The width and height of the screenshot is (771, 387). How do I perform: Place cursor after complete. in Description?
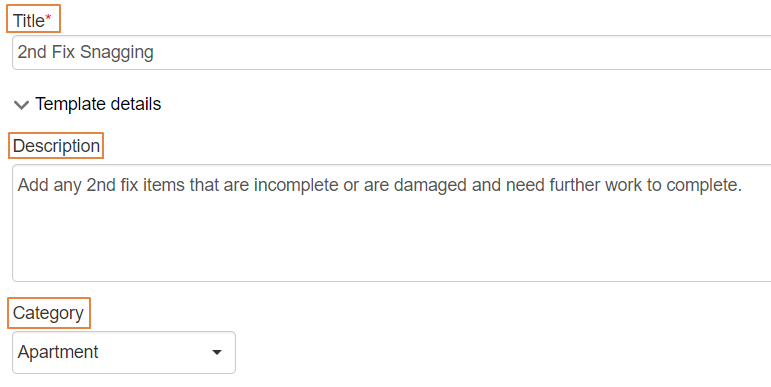tap(742, 185)
